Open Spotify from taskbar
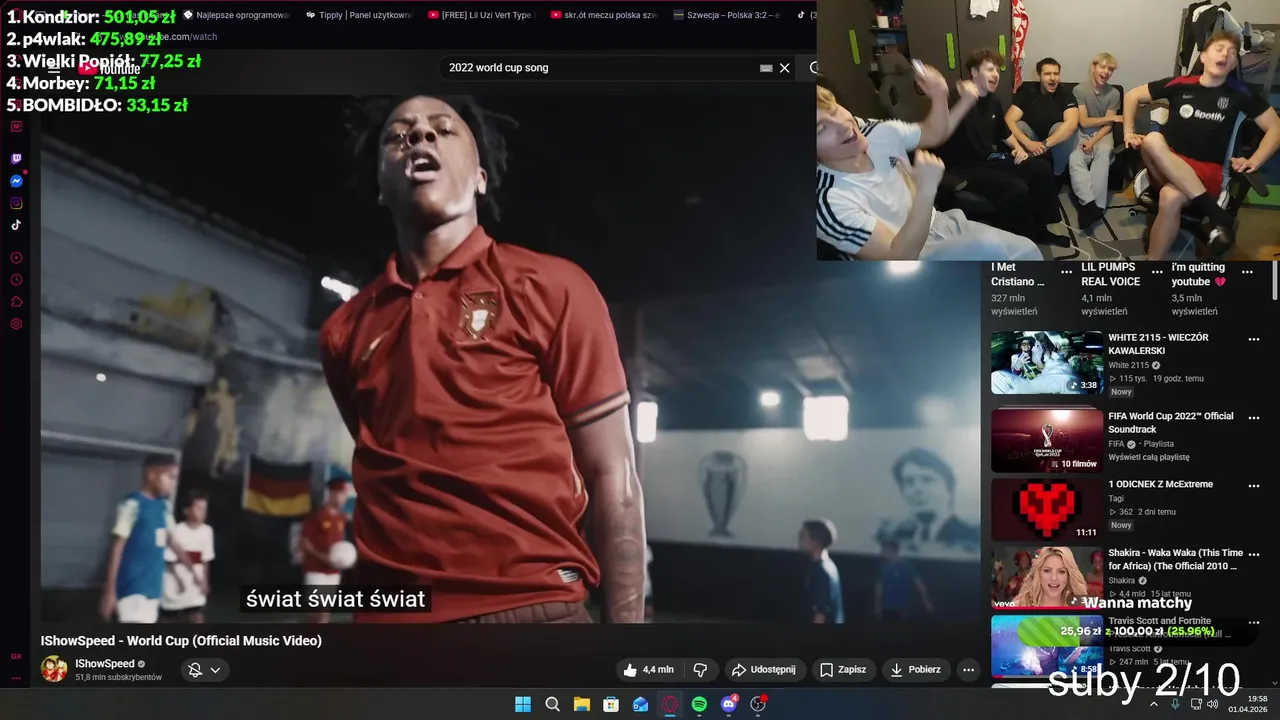Viewport: 1280px width, 720px height. point(699,704)
